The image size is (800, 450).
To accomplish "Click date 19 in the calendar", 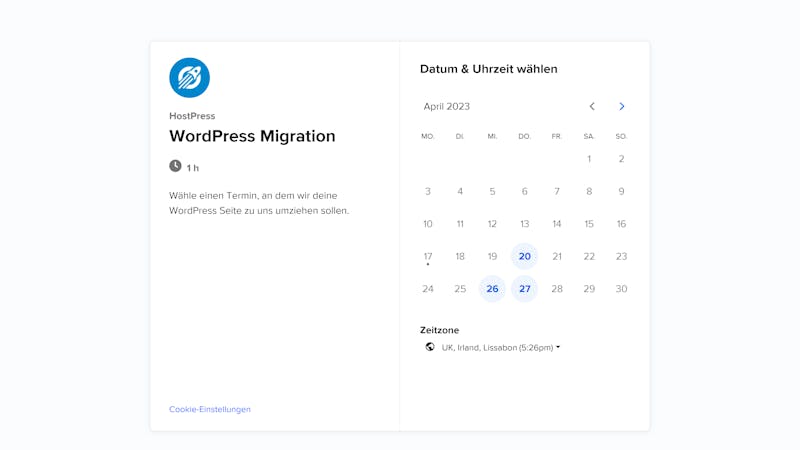I will [492, 256].
